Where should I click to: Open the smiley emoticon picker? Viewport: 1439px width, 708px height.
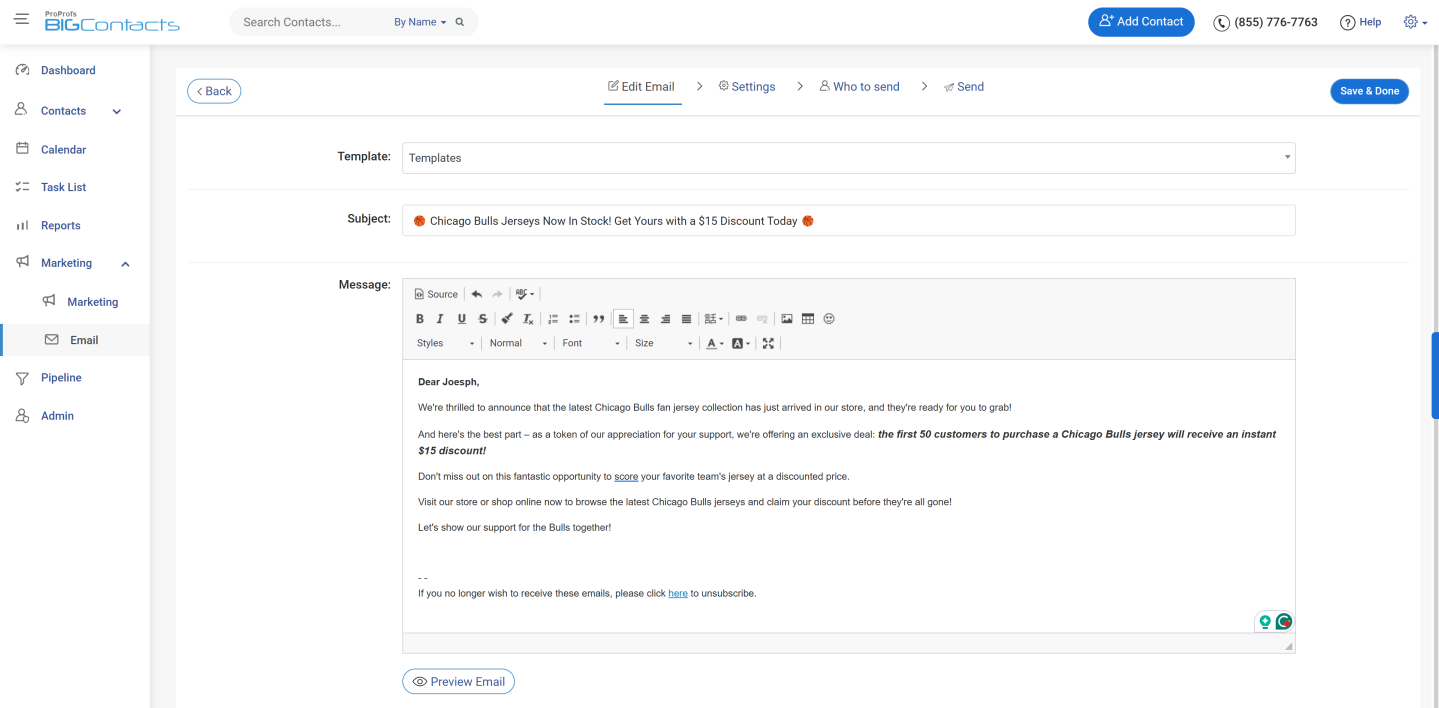click(x=829, y=319)
